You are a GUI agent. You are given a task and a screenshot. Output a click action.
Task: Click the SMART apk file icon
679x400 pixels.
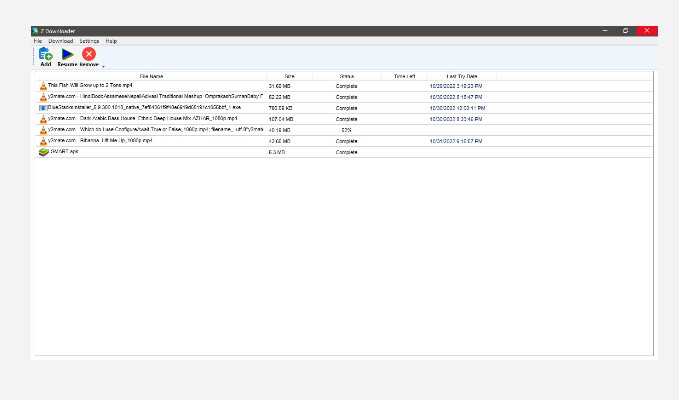click(42, 152)
